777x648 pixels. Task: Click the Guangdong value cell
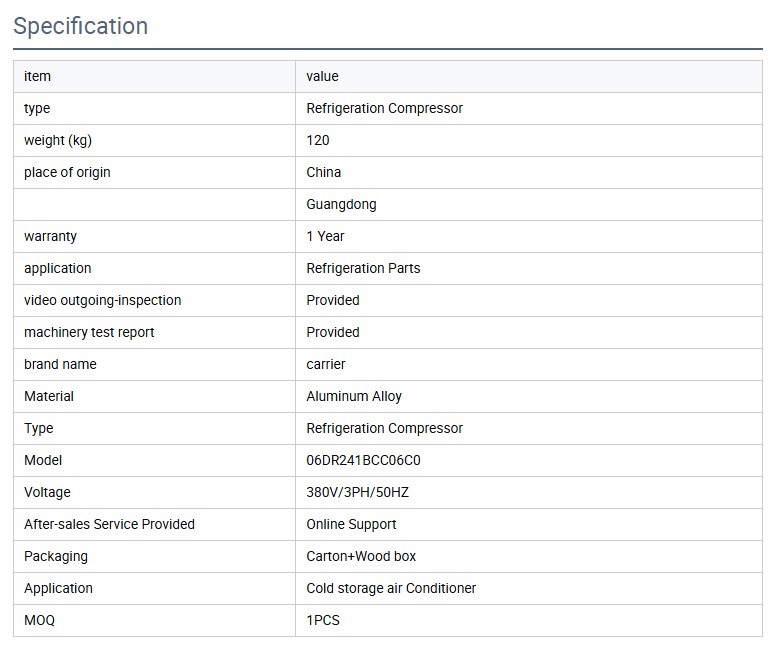pos(341,204)
